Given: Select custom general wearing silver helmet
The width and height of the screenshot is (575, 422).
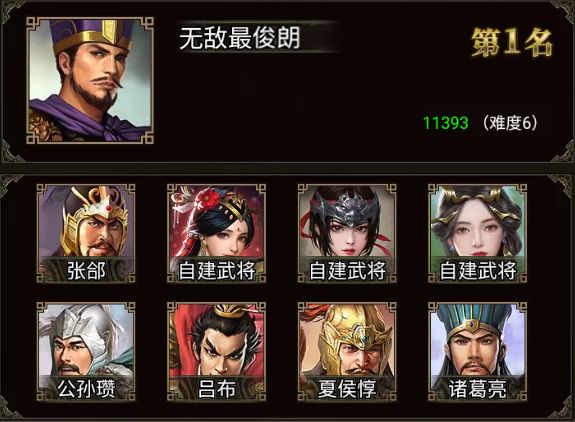Looking at the screenshot, I should point(347,234).
